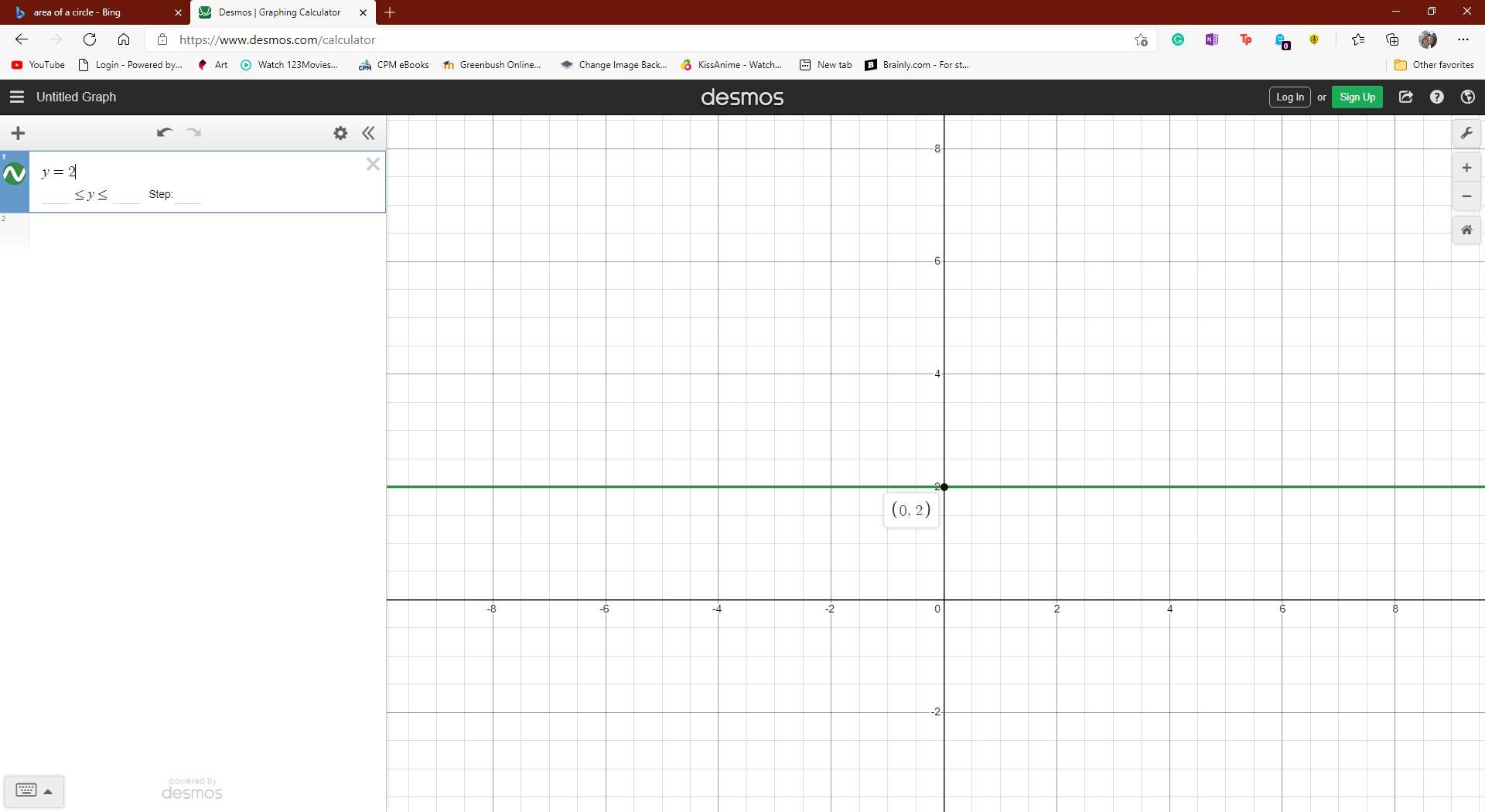The image size is (1485, 812).
Task: Collapse the expression list panel
Action: point(368,133)
